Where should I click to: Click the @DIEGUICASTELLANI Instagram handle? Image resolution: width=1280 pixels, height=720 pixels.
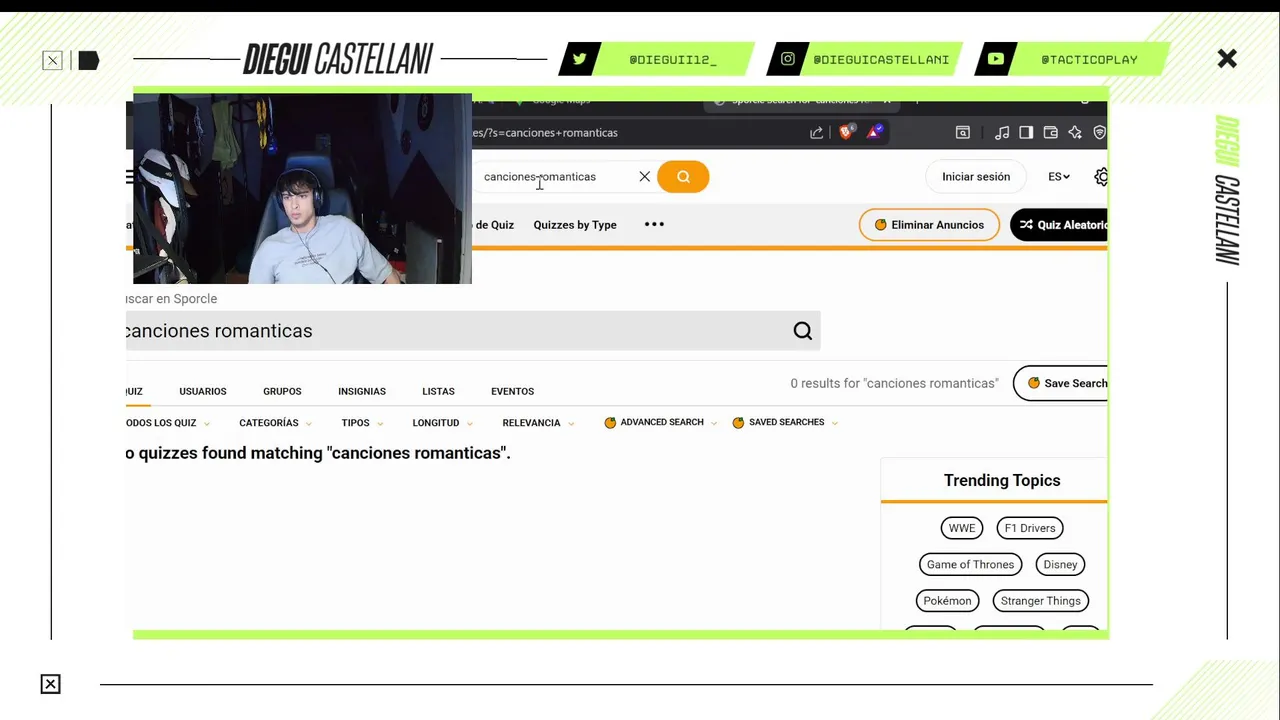click(x=881, y=60)
